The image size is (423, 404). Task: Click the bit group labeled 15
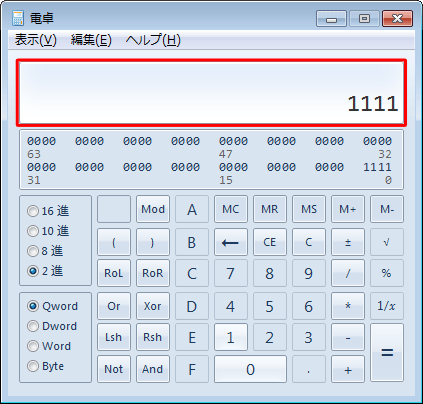[233, 167]
